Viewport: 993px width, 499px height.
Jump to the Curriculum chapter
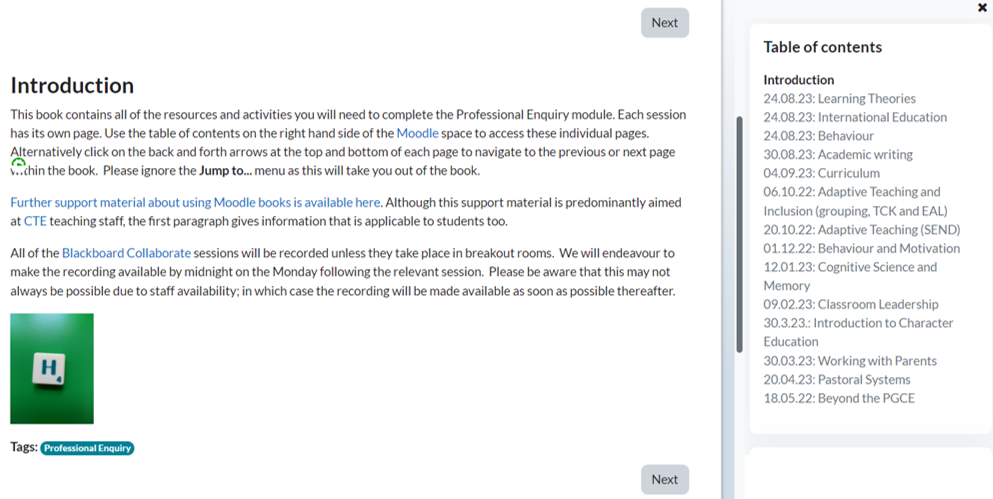click(821, 173)
